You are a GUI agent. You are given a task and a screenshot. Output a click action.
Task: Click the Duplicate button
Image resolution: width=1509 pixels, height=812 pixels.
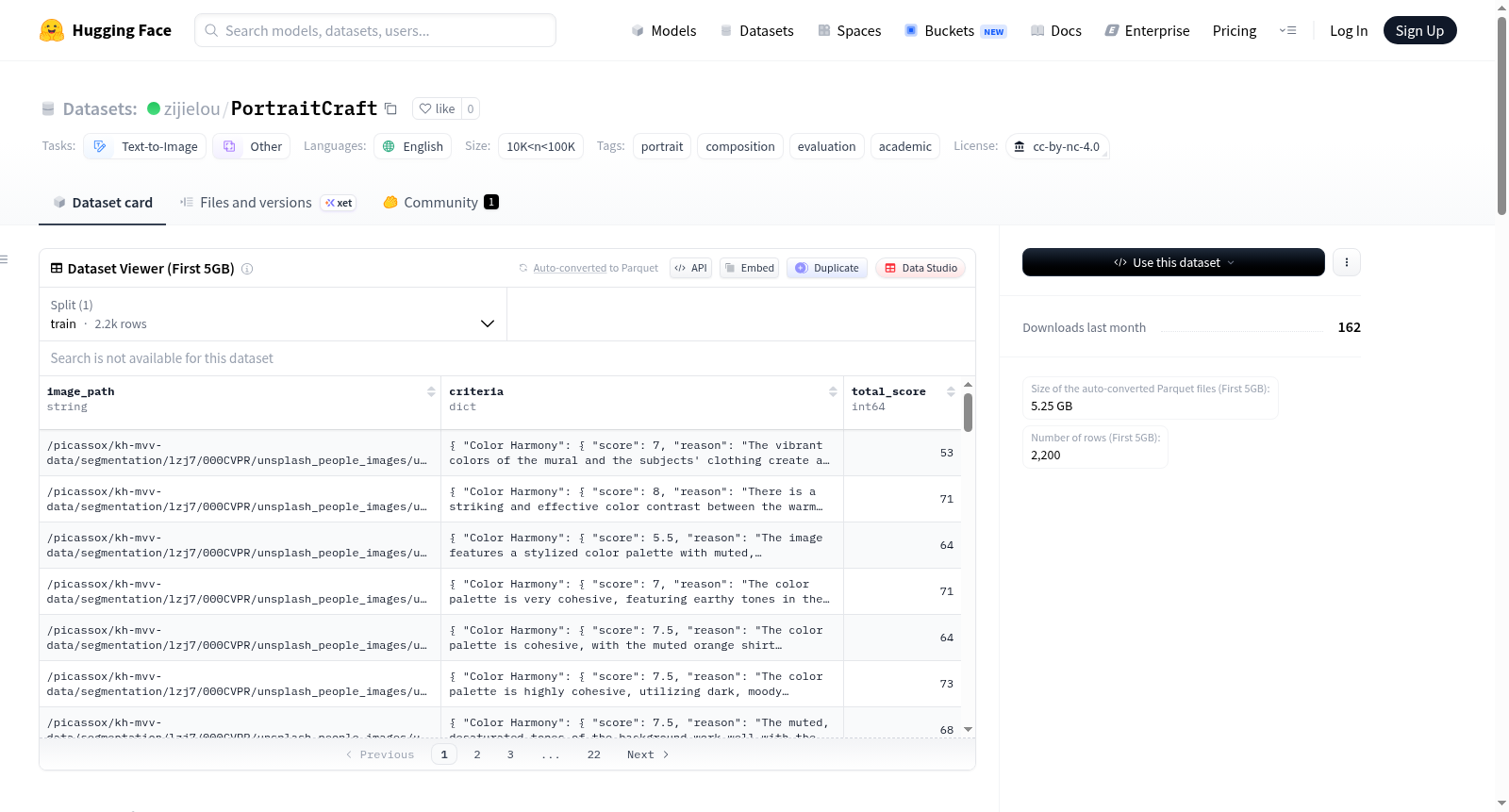click(827, 268)
